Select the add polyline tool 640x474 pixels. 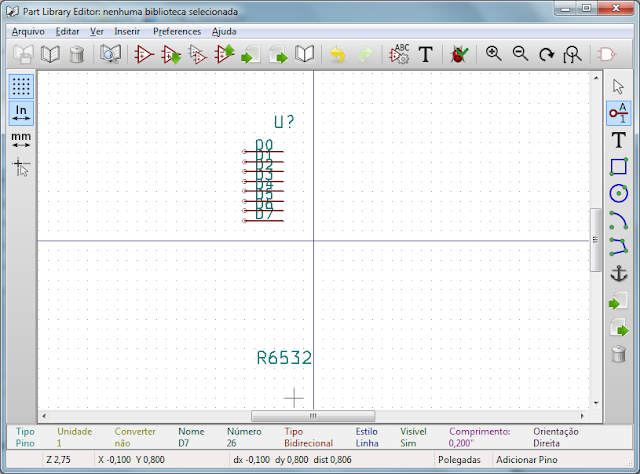click(x=619, y=247)
